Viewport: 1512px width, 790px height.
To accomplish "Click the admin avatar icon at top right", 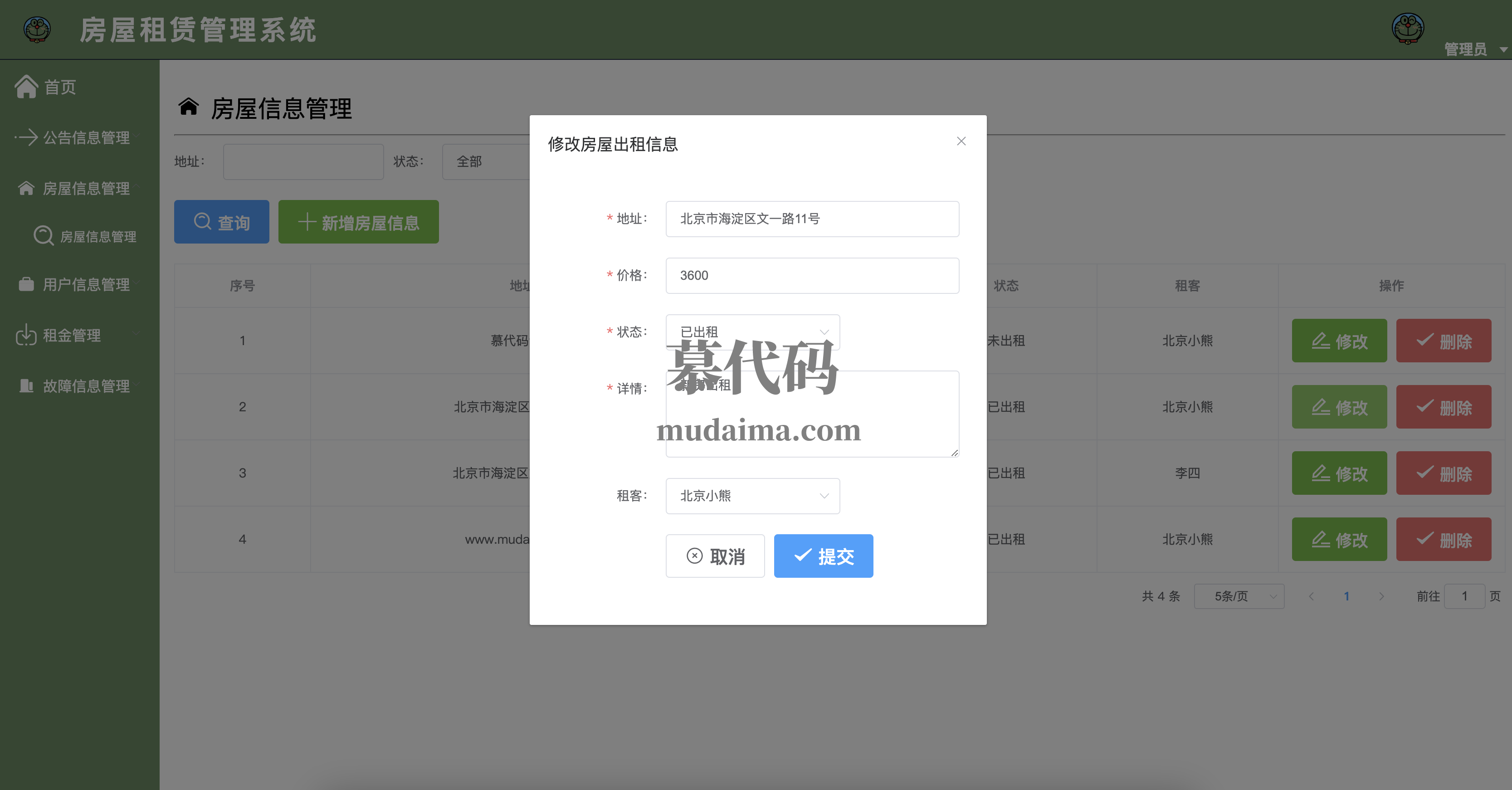I will pyautogui.click(x=1408, y=28).
